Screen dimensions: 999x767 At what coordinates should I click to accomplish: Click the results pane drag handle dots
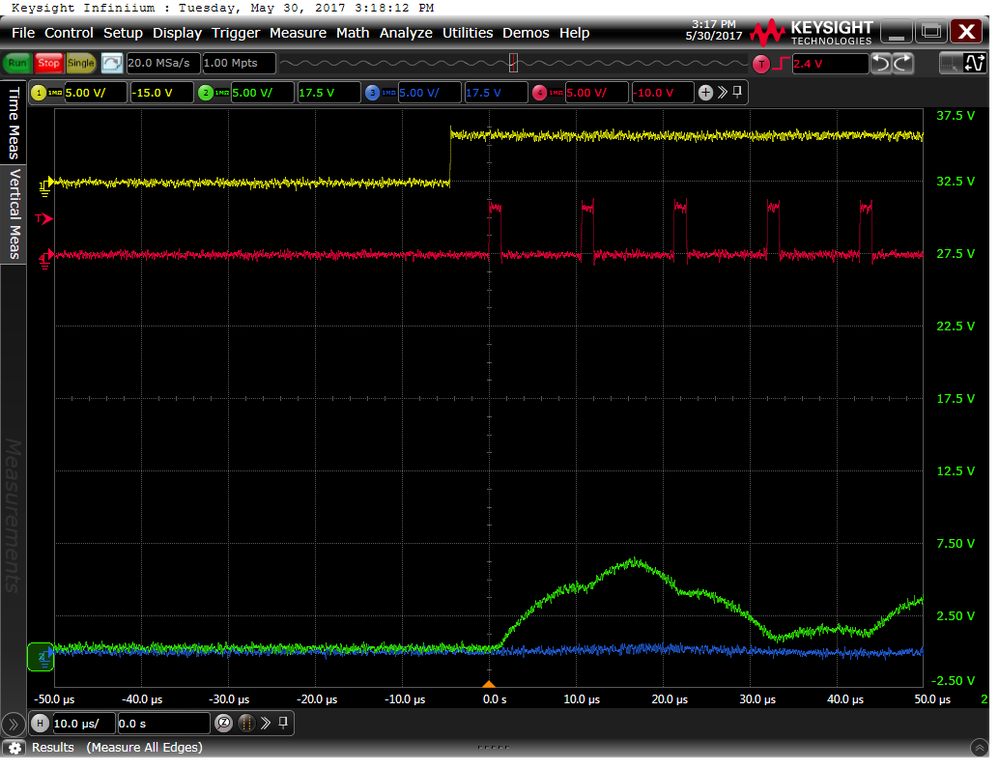pyautogui.click(x=493, y=747)
